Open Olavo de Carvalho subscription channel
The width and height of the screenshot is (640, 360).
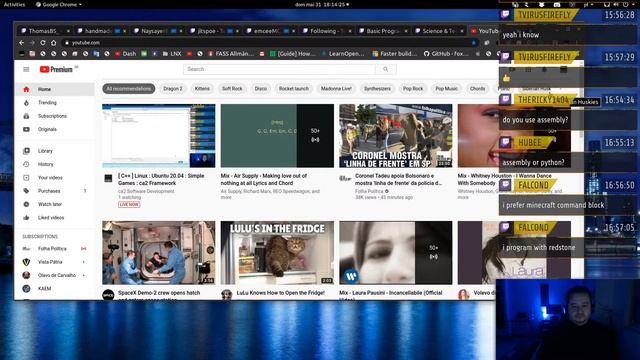55,275
